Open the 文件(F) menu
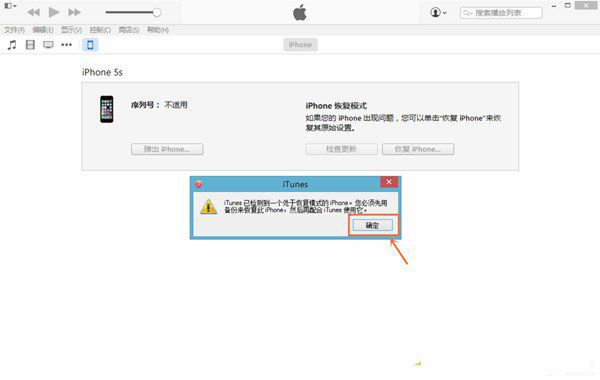 click(15, 30)
